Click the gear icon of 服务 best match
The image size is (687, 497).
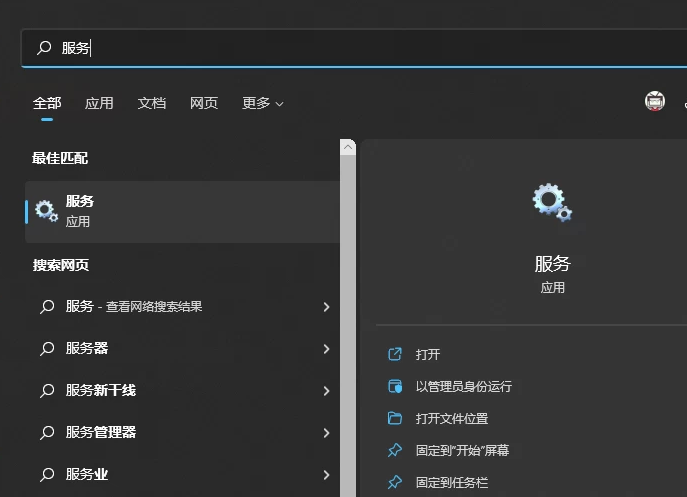(x=46, y=211)
